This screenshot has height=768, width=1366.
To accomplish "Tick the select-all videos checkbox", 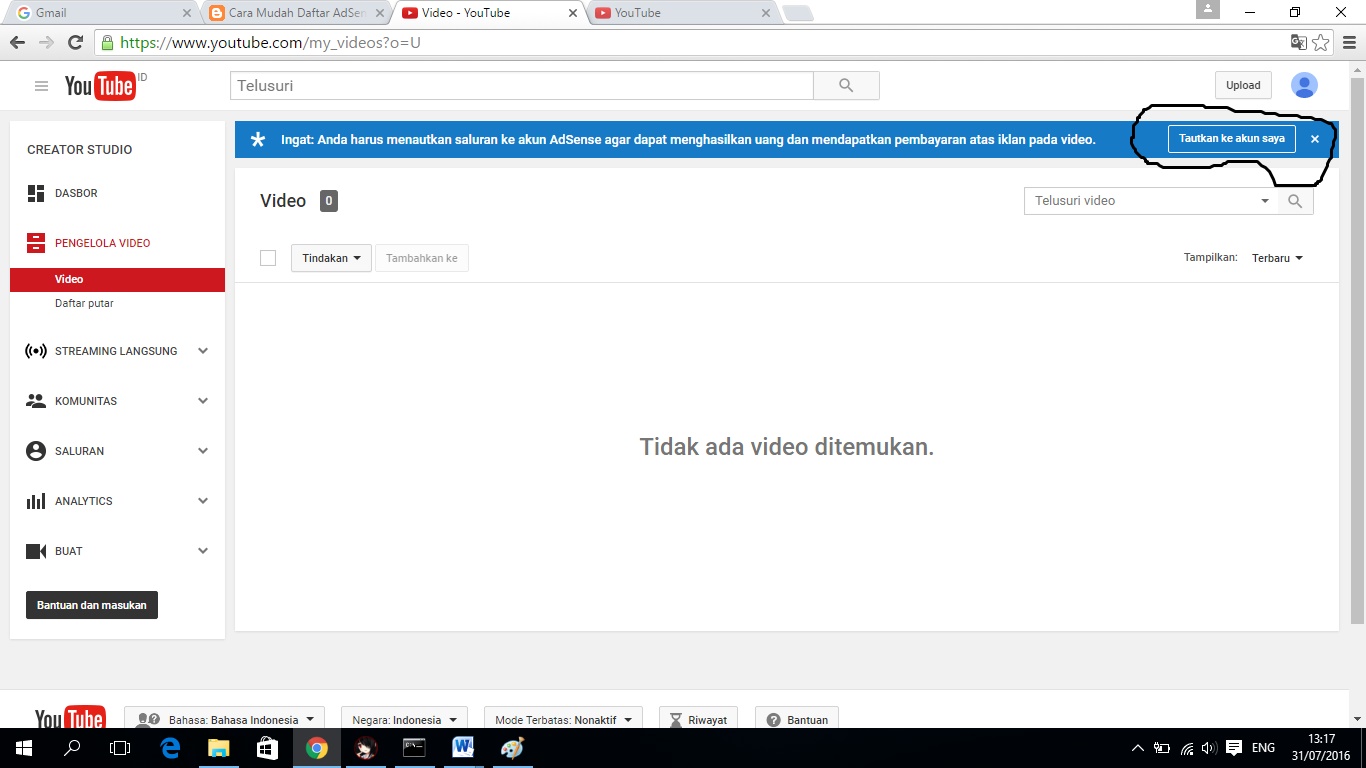I will 268,258.
